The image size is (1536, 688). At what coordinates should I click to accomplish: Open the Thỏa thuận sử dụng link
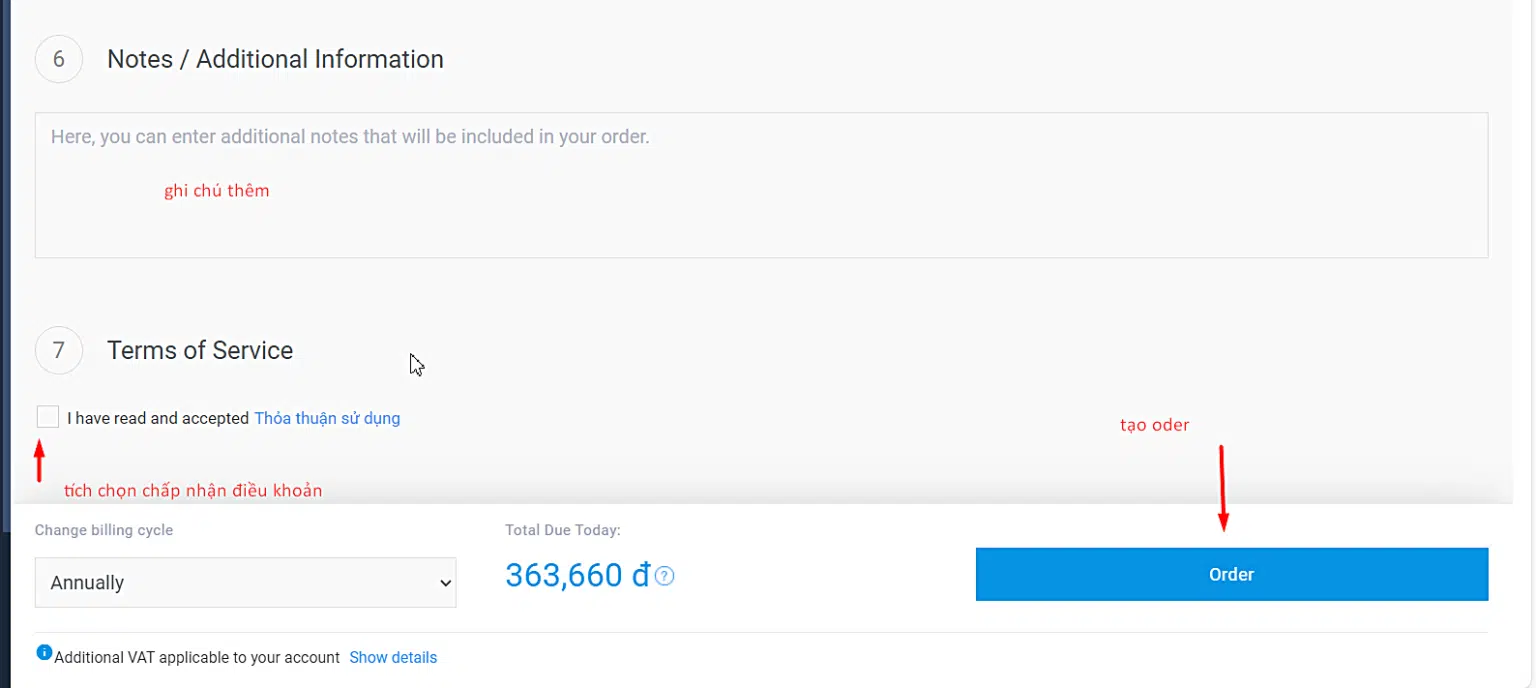point(327,418)
